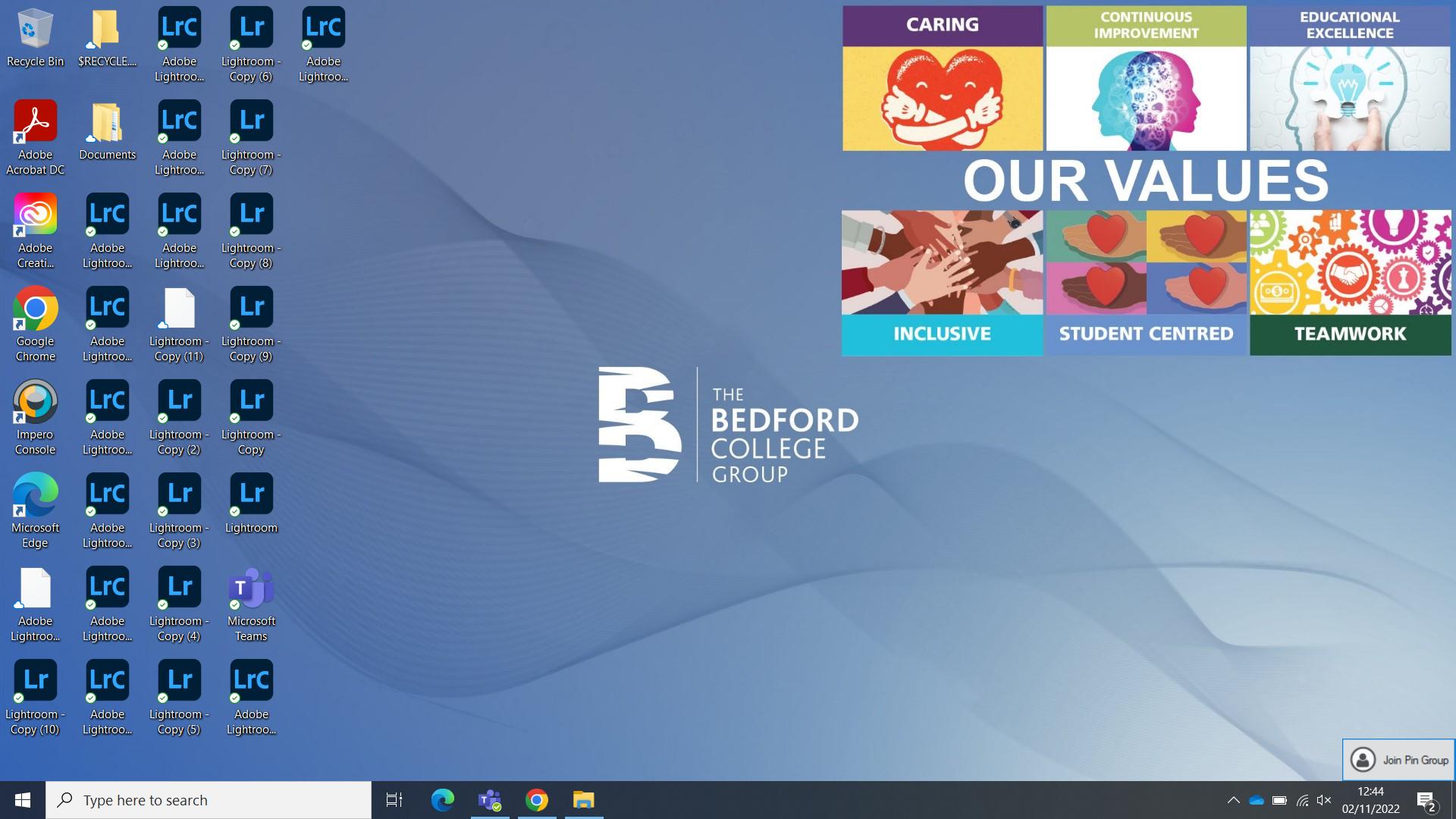
Task: Click the taskbar search box
Action: pyautogui.click(x=209, y=800)
